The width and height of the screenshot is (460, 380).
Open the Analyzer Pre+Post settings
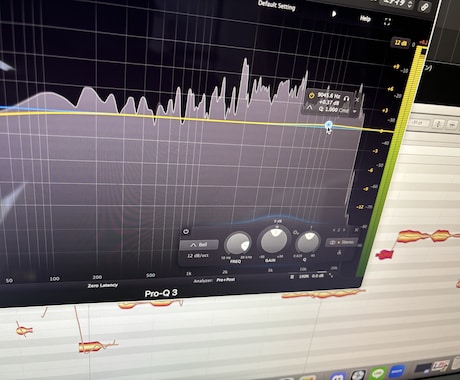(225, 280)
